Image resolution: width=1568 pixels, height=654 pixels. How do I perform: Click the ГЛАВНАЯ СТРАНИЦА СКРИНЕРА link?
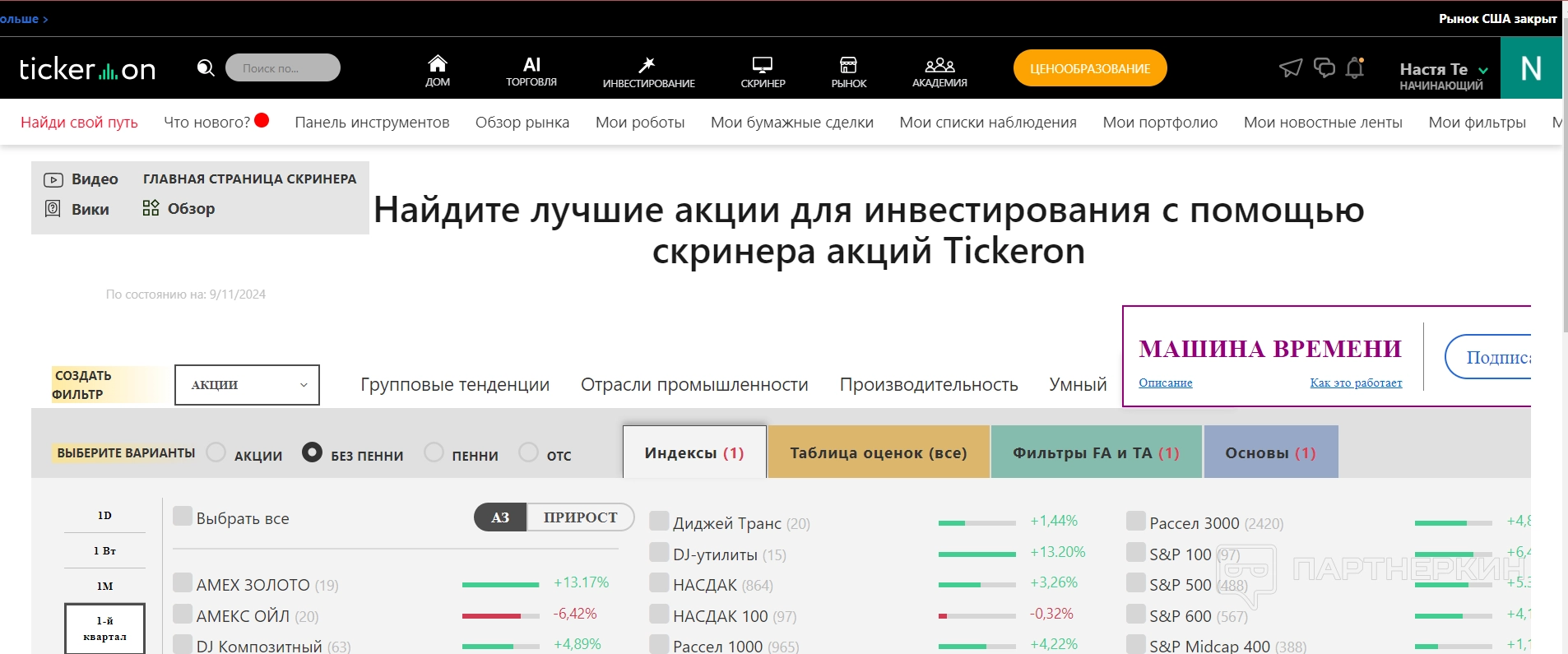(x=250, y=179)
